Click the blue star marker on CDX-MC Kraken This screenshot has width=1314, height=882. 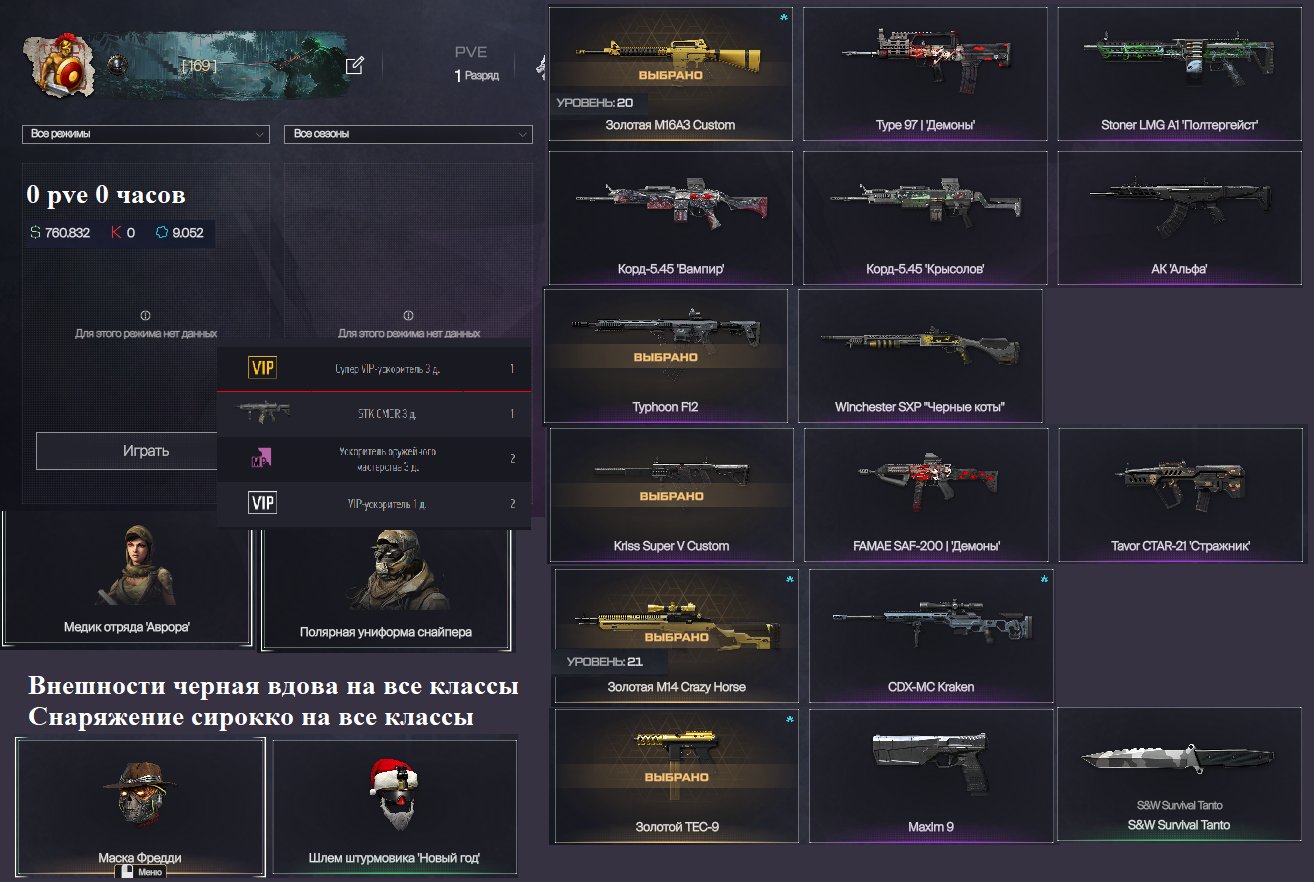[x=1044, y=579]
